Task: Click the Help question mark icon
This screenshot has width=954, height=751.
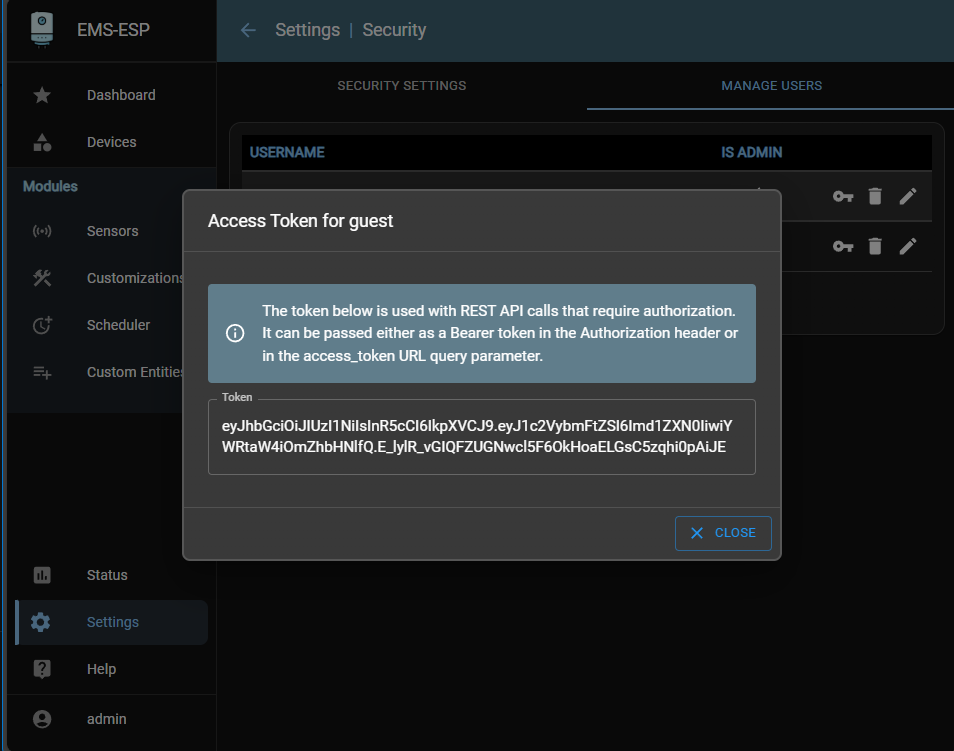Action: 42,669
